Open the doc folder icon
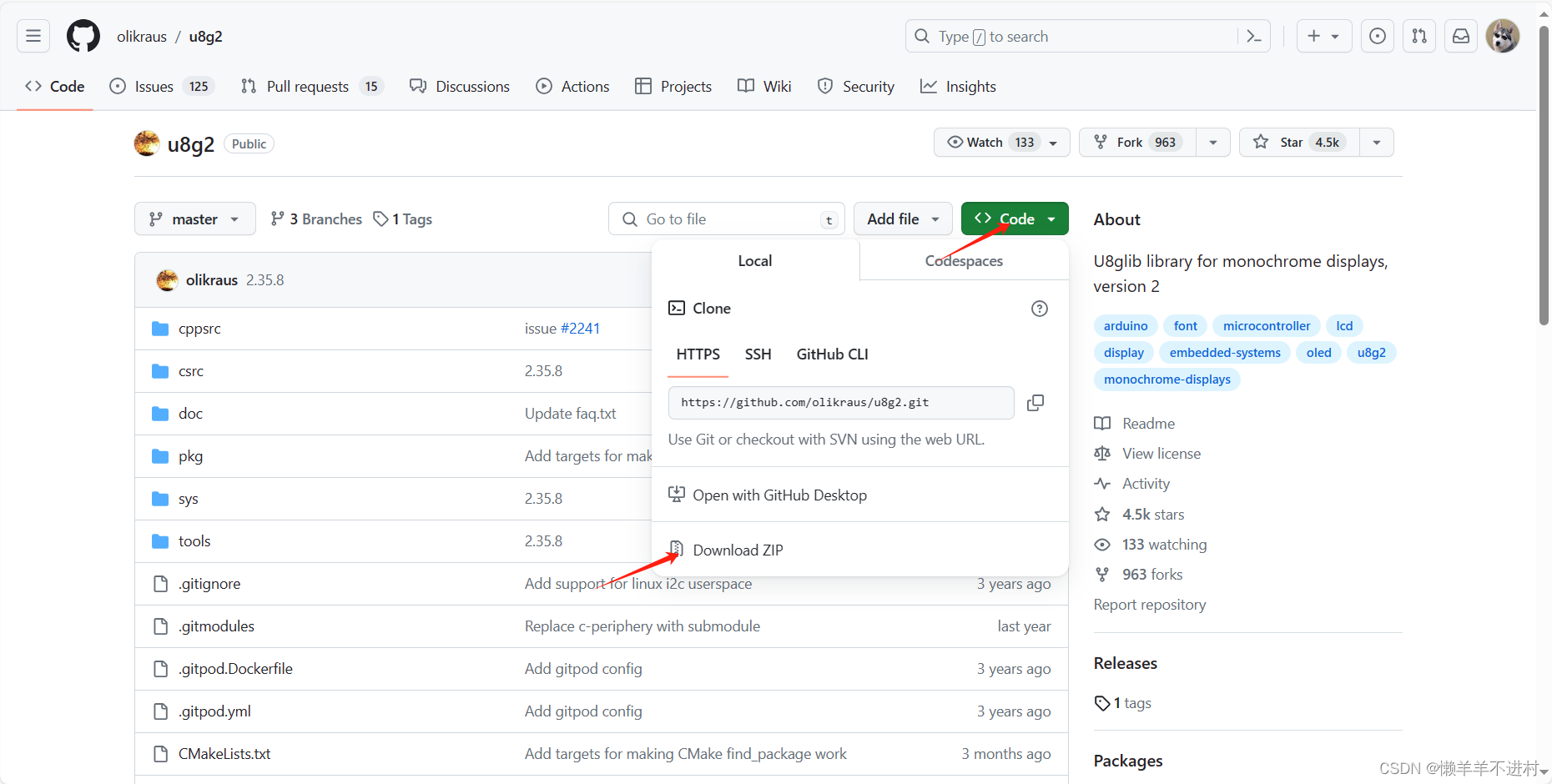The height and width of the screenshot is (784, 1552). click(x=160, y=414)
